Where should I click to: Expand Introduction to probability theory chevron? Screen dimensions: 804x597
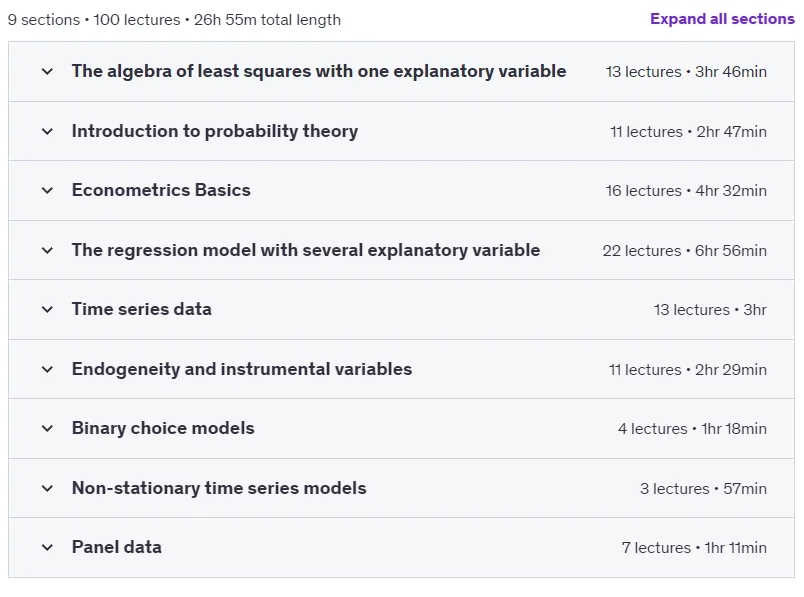click(47, 131)
